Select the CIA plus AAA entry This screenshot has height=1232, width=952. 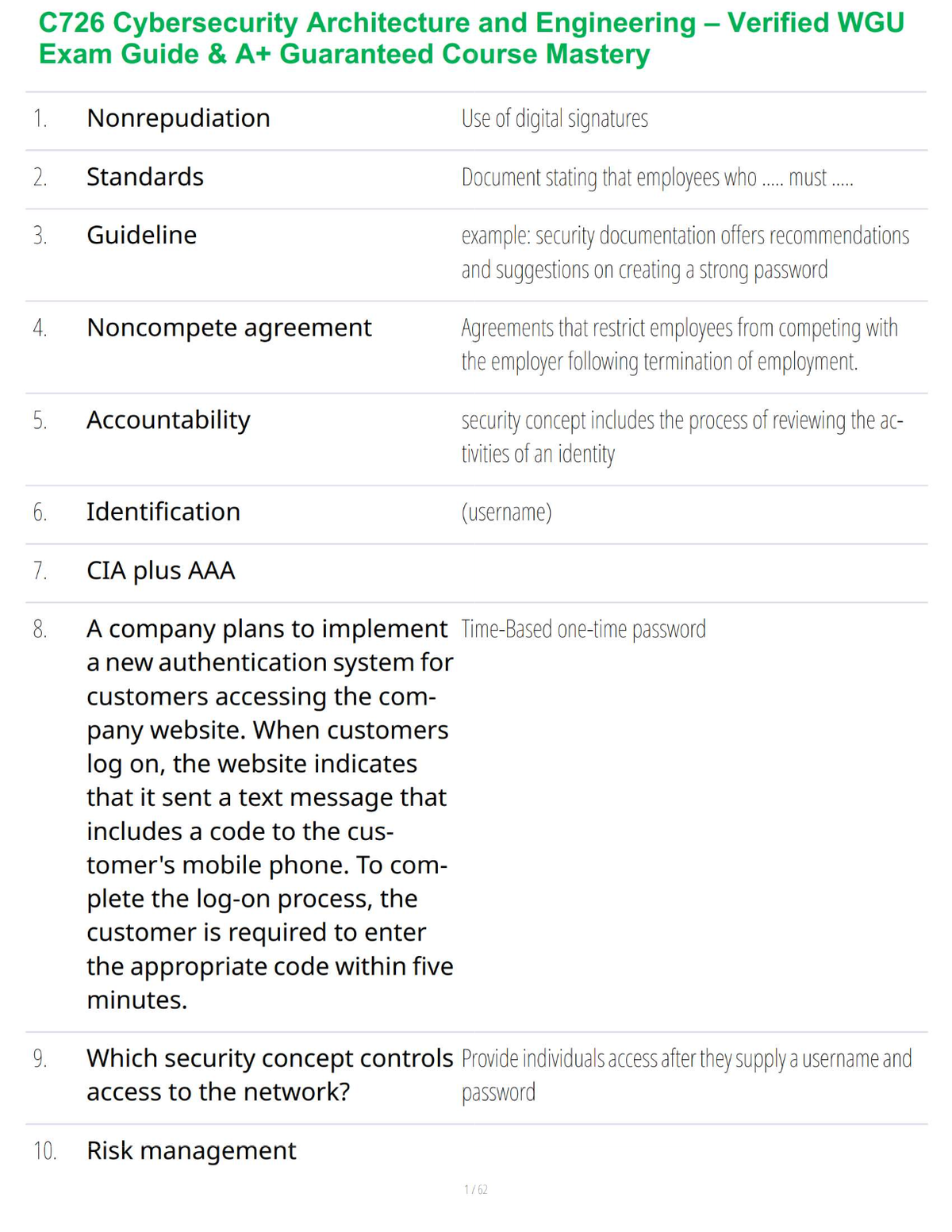pos(161,570)
